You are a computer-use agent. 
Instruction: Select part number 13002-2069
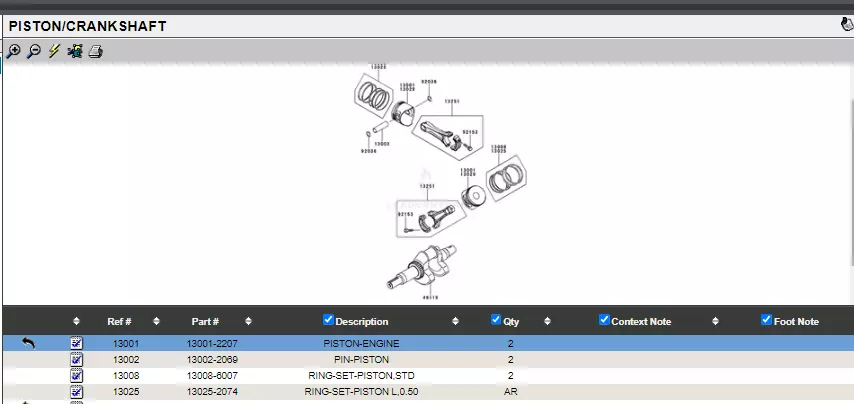click(212, 360)
